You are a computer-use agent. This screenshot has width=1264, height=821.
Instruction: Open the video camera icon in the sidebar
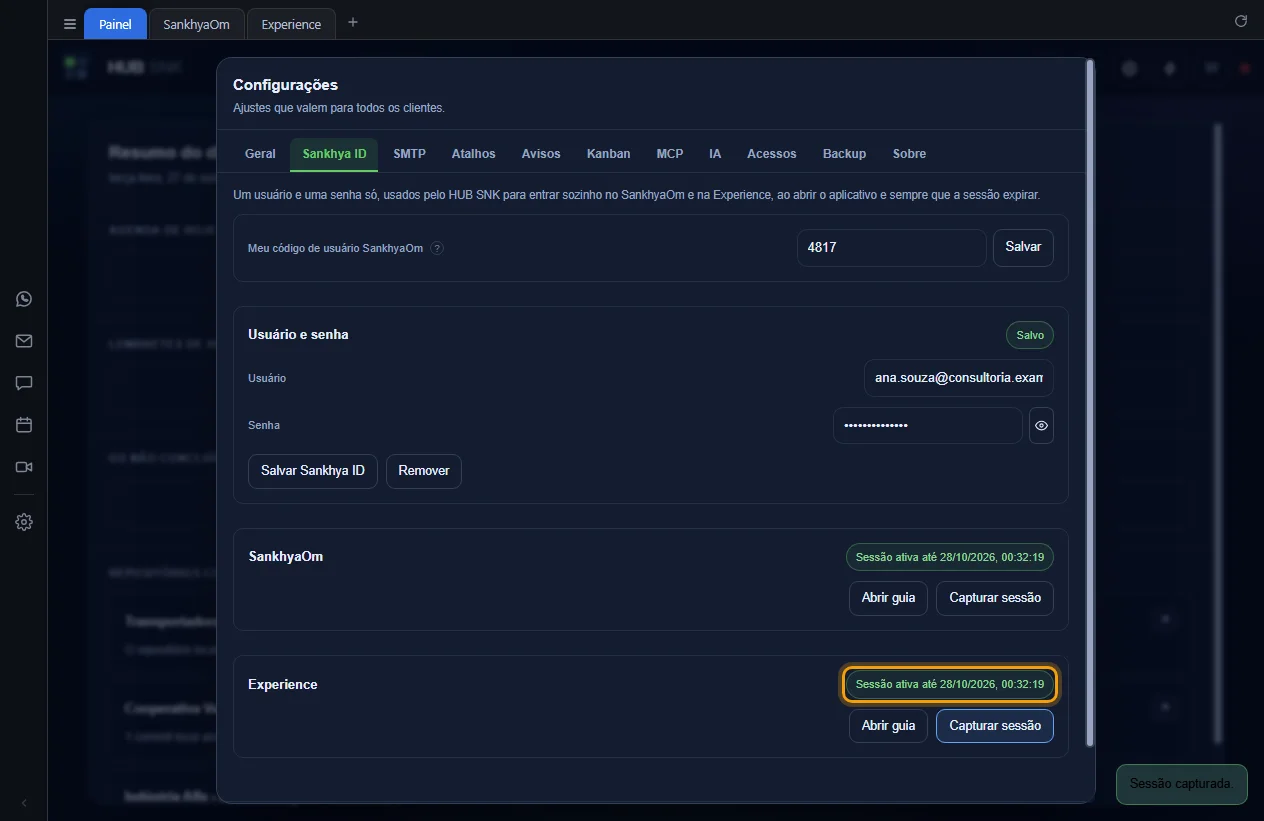tap(24, 467)
